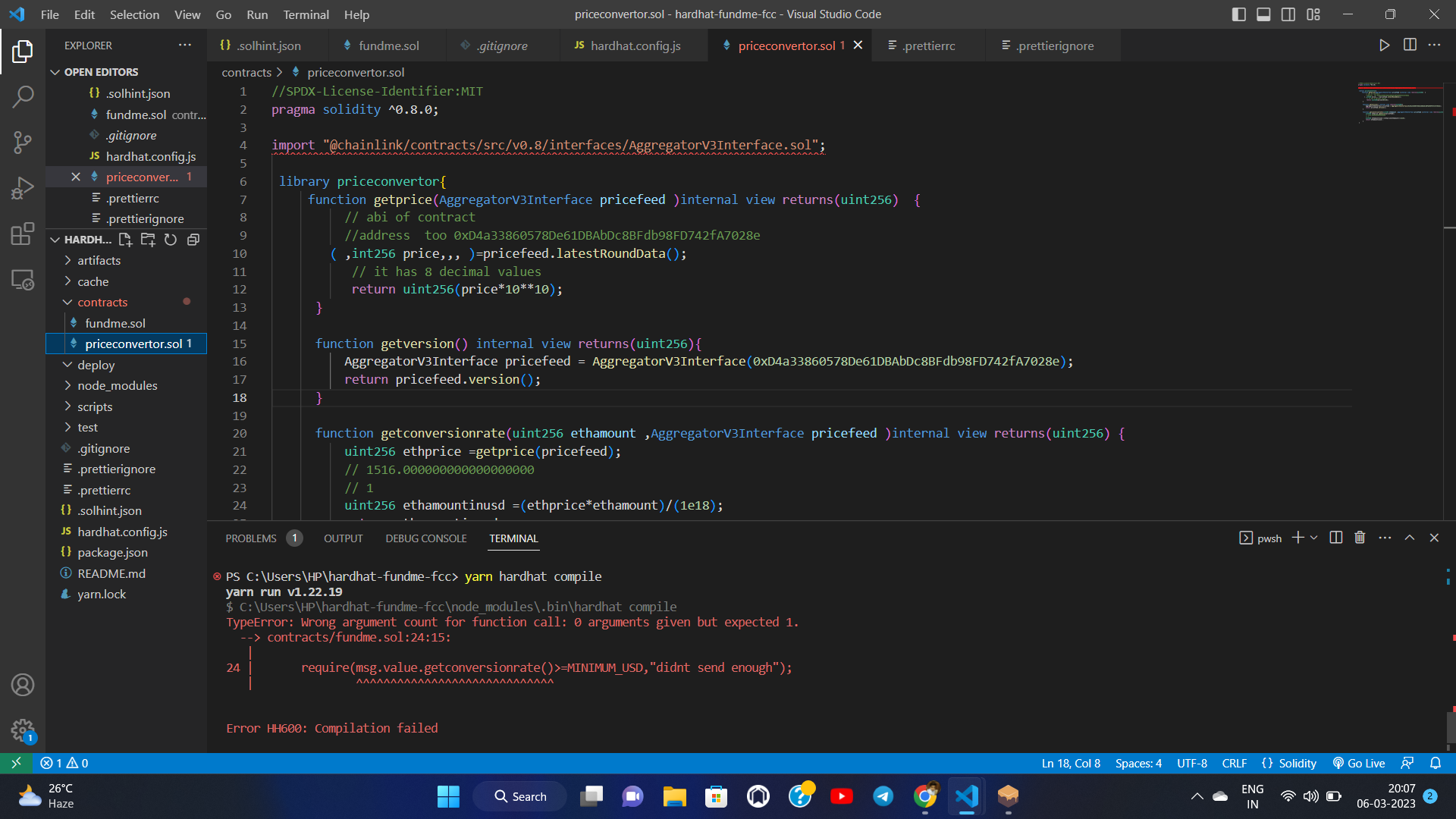Run the file with the play icon
Screen dimensions: 1456x819
tap(1384, 45)
